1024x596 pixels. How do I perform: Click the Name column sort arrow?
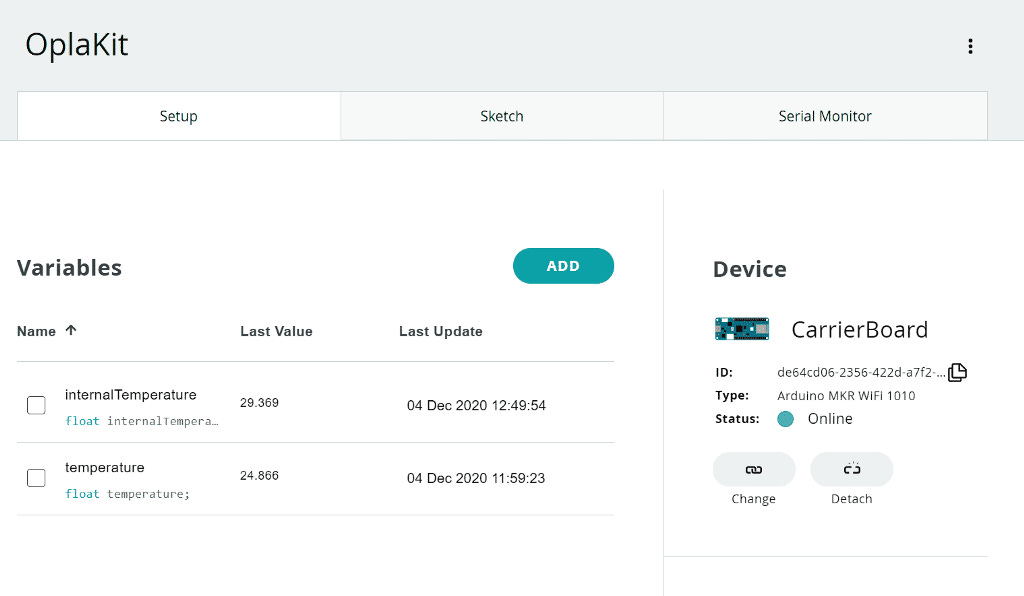[71, 330]
